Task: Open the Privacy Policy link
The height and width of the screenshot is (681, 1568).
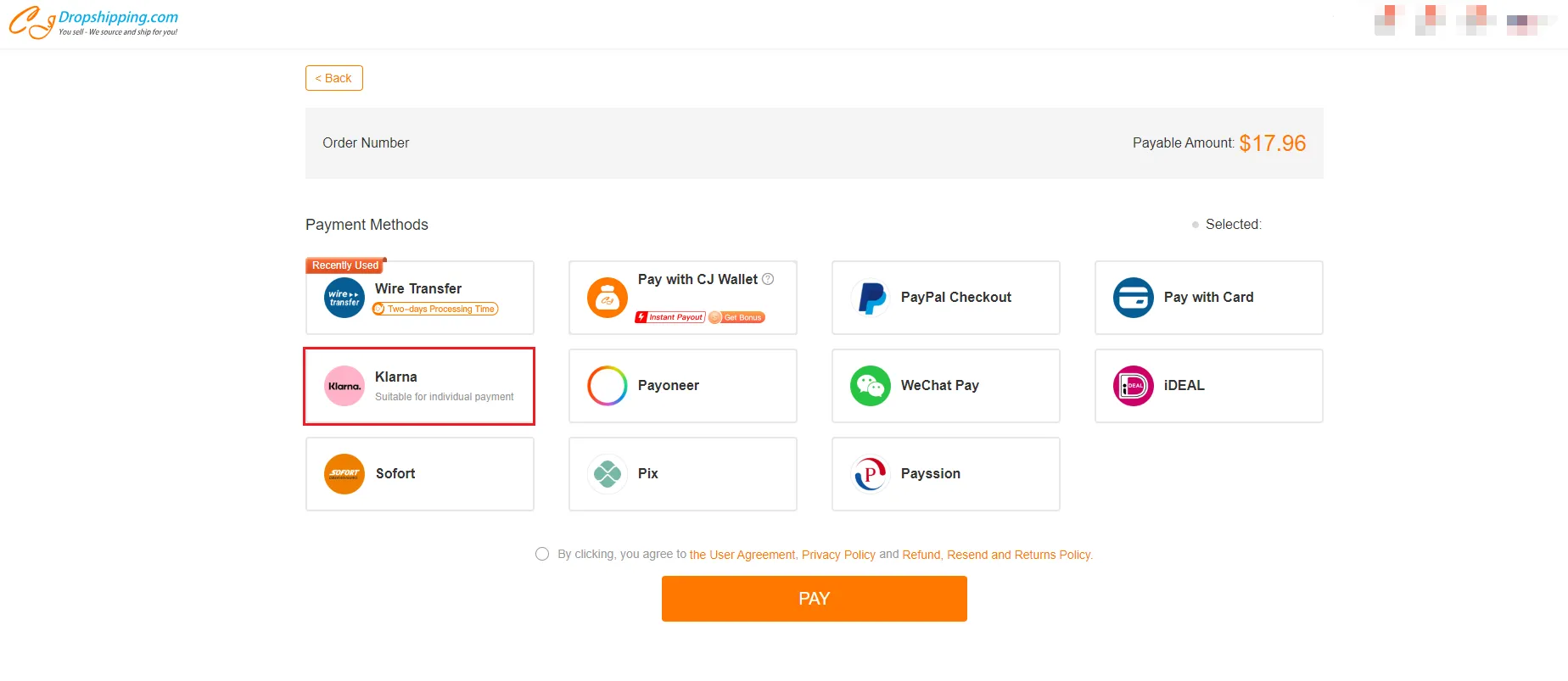Action: point(838,555)
